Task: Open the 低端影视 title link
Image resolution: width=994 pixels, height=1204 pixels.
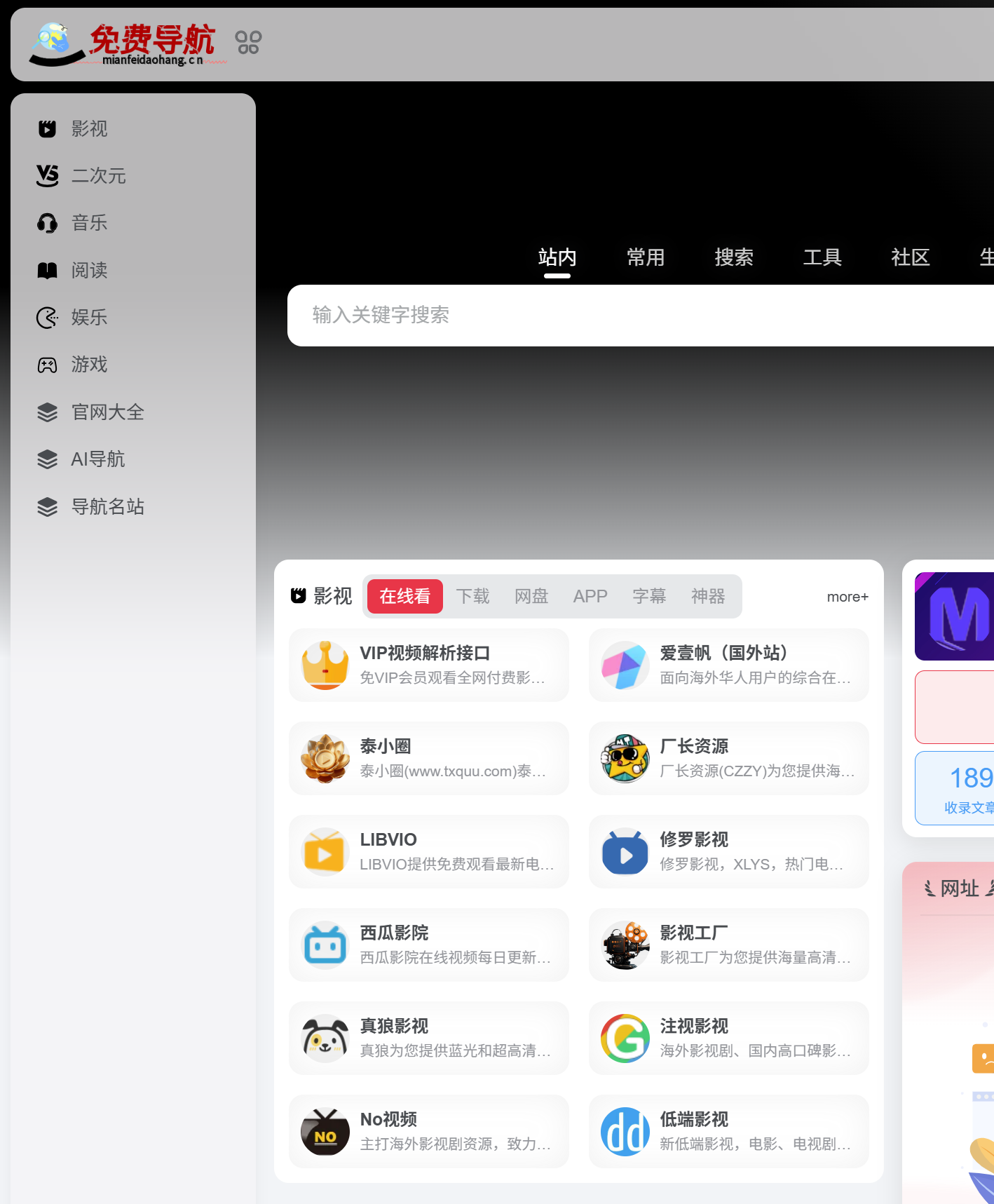Action: pyautogui.click(x=694, y=1119)
